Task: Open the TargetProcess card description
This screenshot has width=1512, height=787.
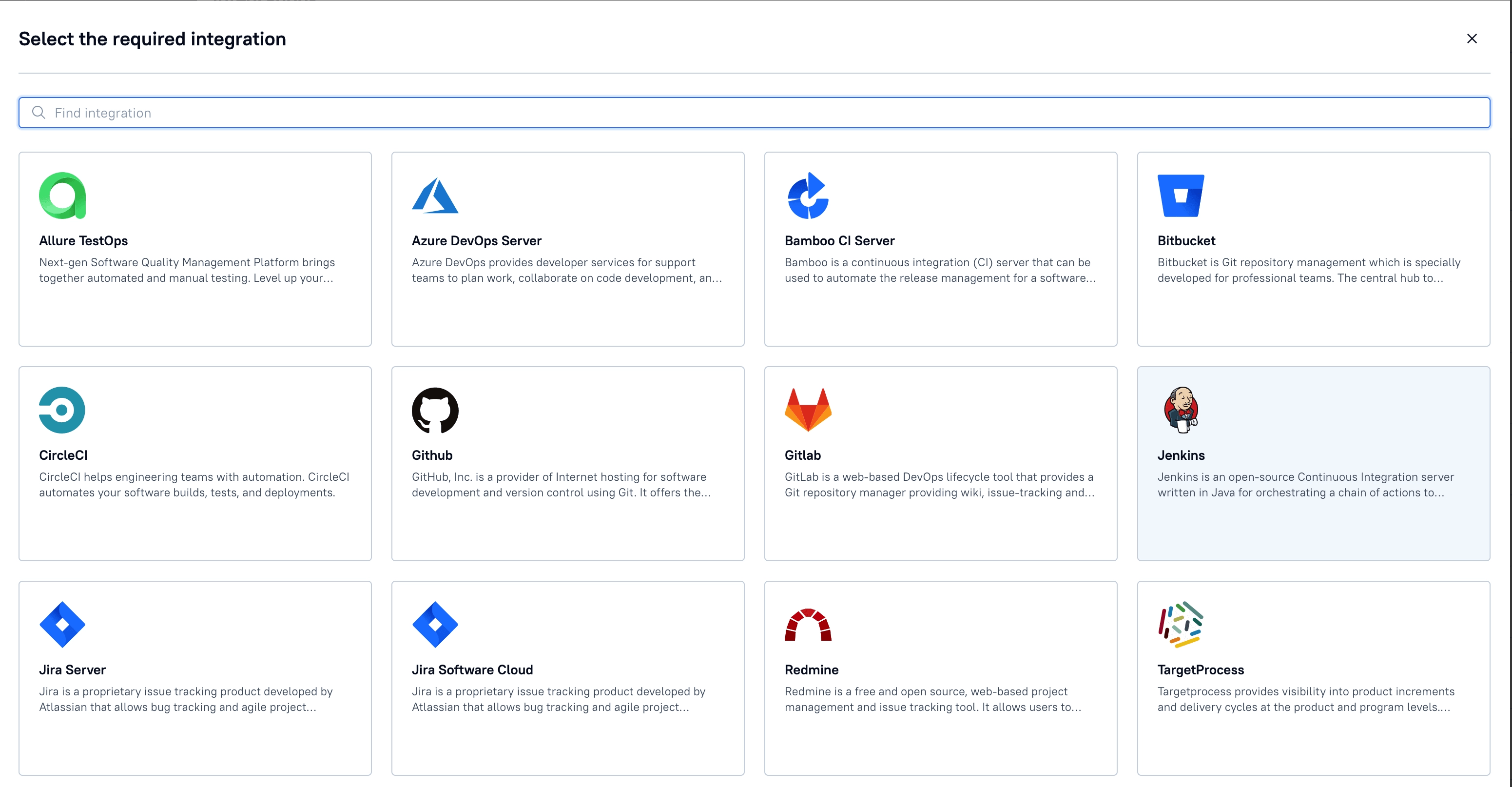Action: pos(1305,699)
